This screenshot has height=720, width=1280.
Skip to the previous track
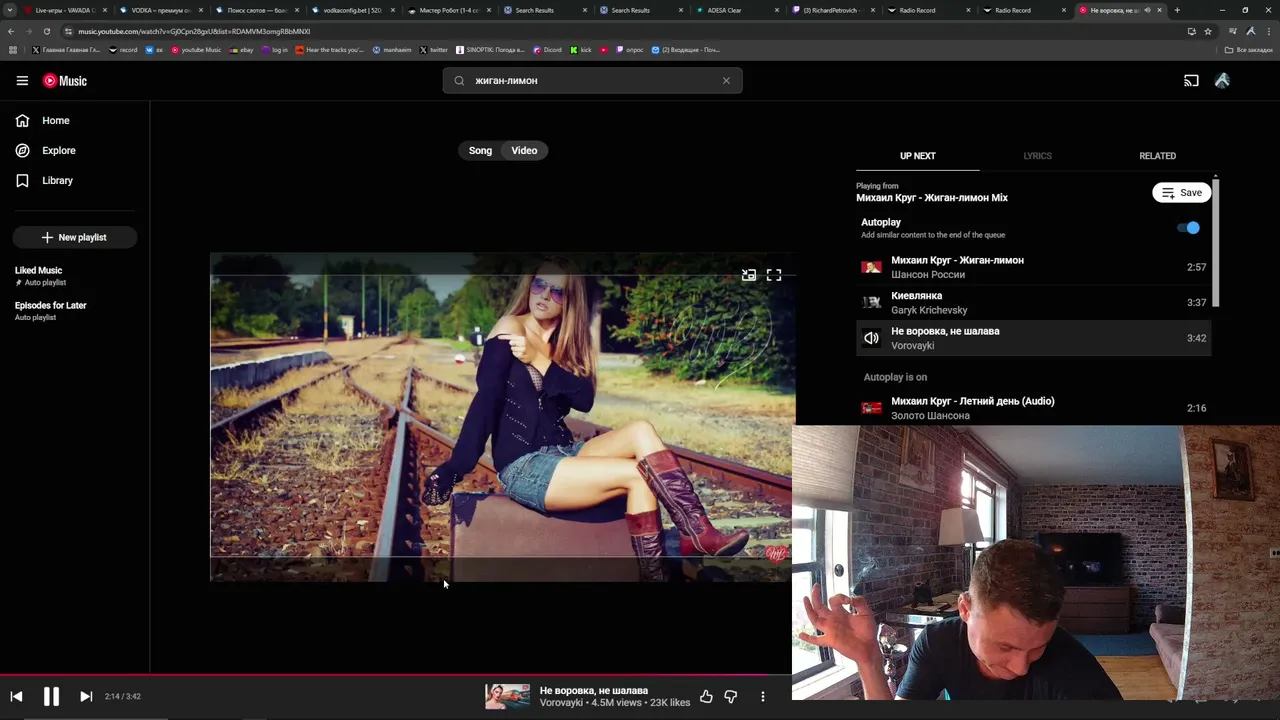click(16, 697)
